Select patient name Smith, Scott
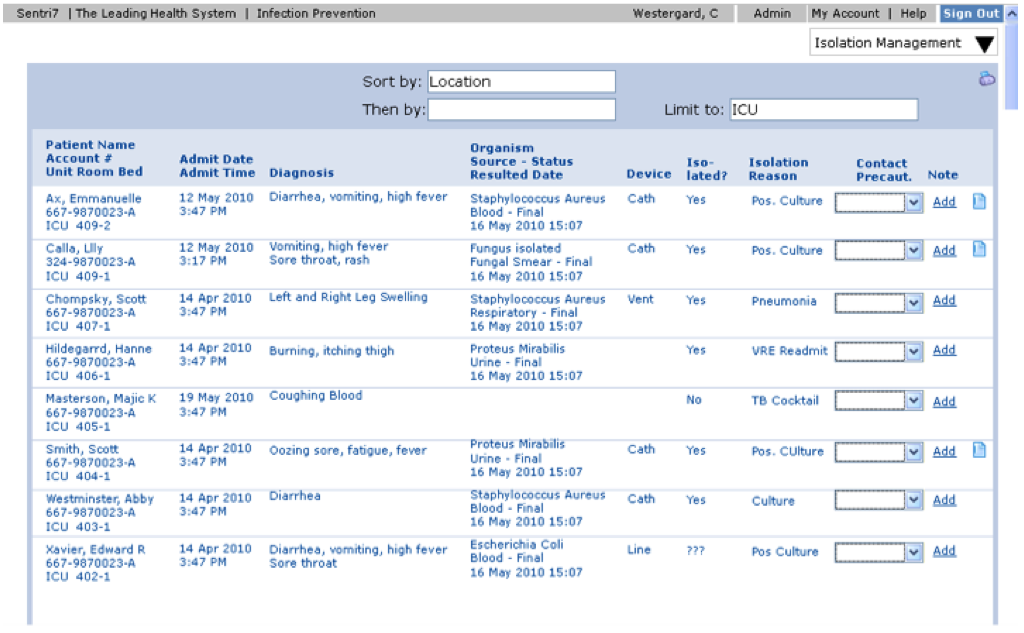The width and height of the screenshot is (1024, 633). (82, 449)
